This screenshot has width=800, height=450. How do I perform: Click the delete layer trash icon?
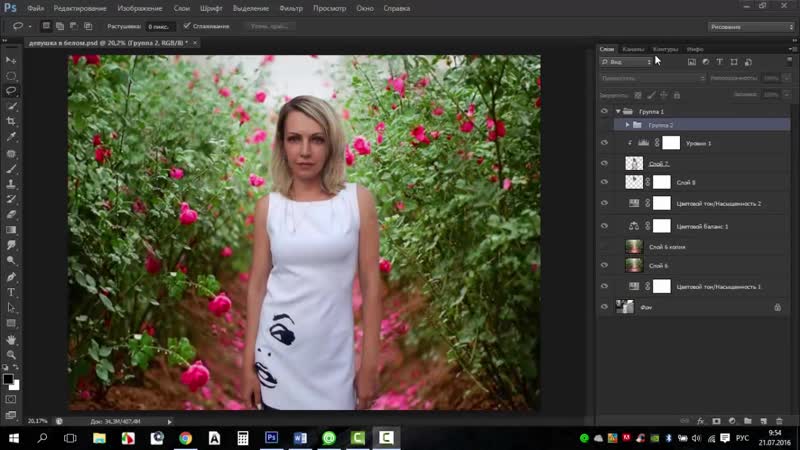(x=779, y=421)
